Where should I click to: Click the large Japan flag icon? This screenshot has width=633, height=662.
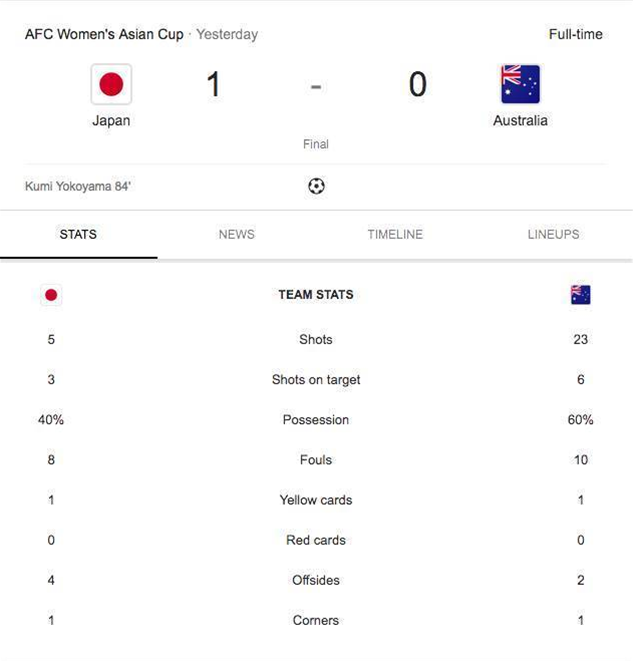(111, 84)
